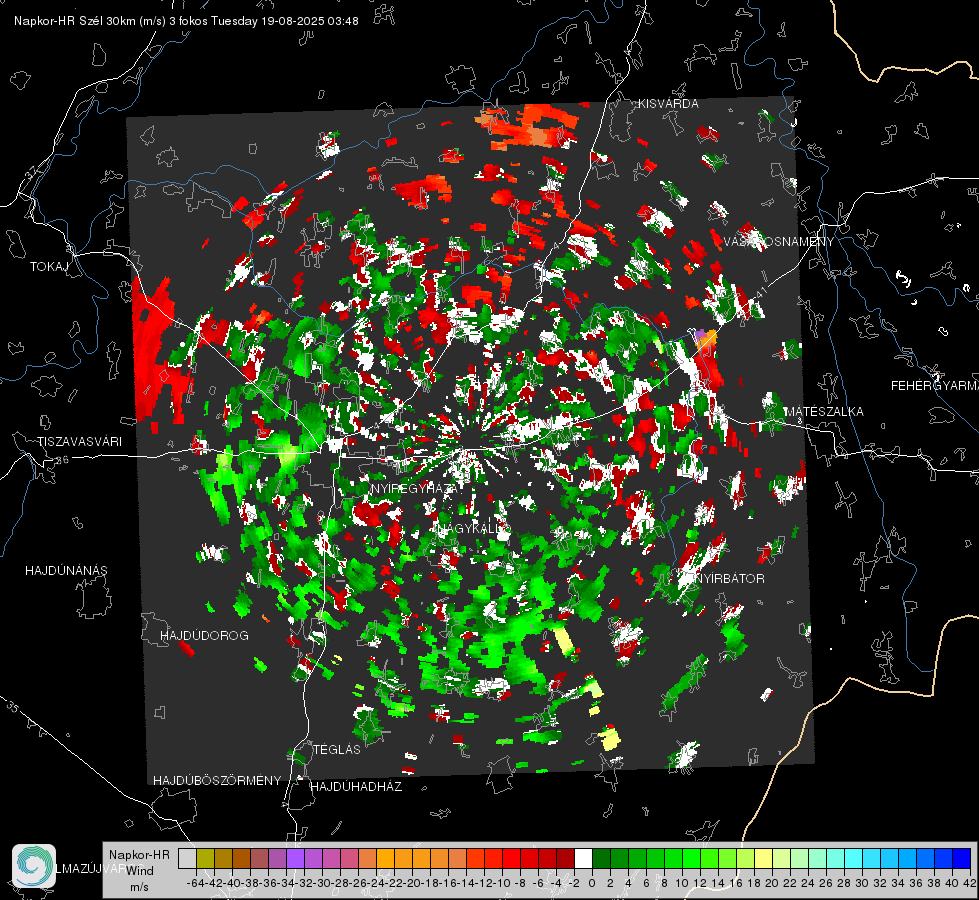Screen dimensions: 979x900
Task: Click the VÁSÁROSNAMÉNY city label
Action: pyautogui.click(x=779, y=242)
